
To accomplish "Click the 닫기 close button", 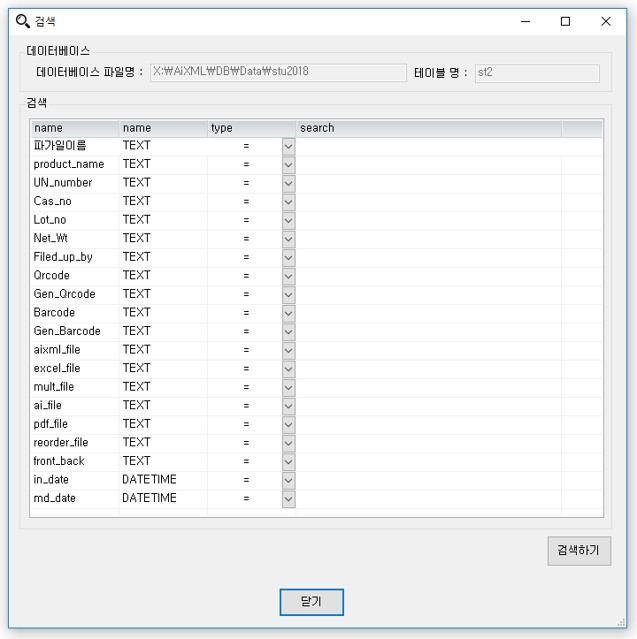I will pos(311,602).
